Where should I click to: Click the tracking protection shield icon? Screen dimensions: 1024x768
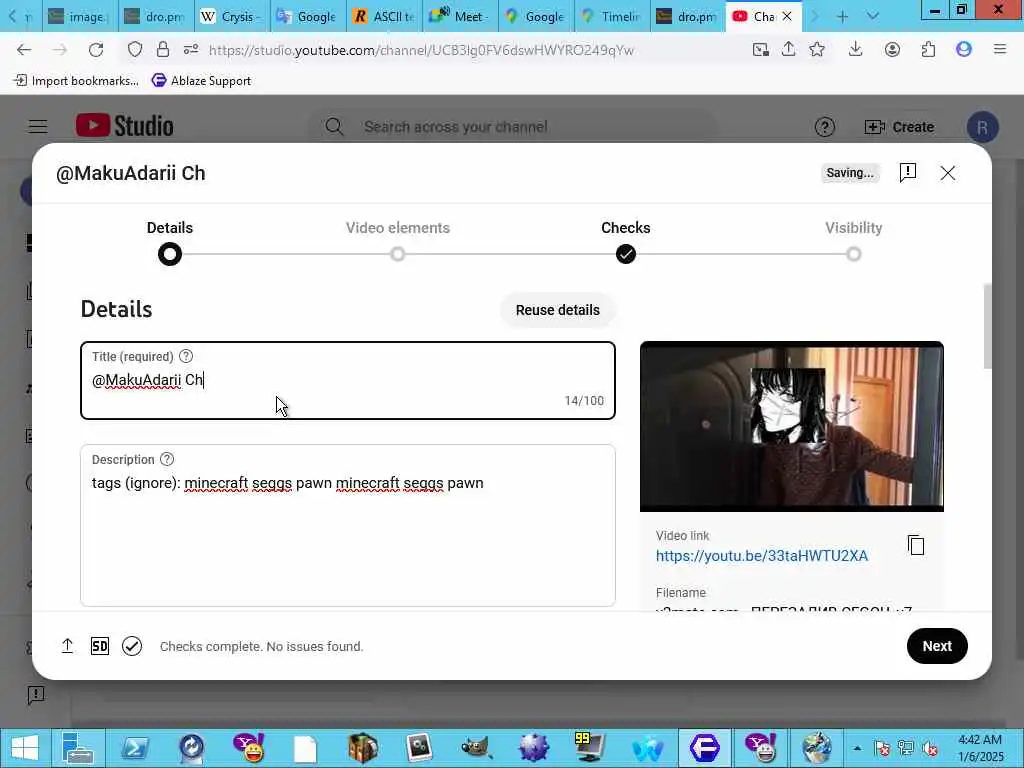(x=135, y=50)
